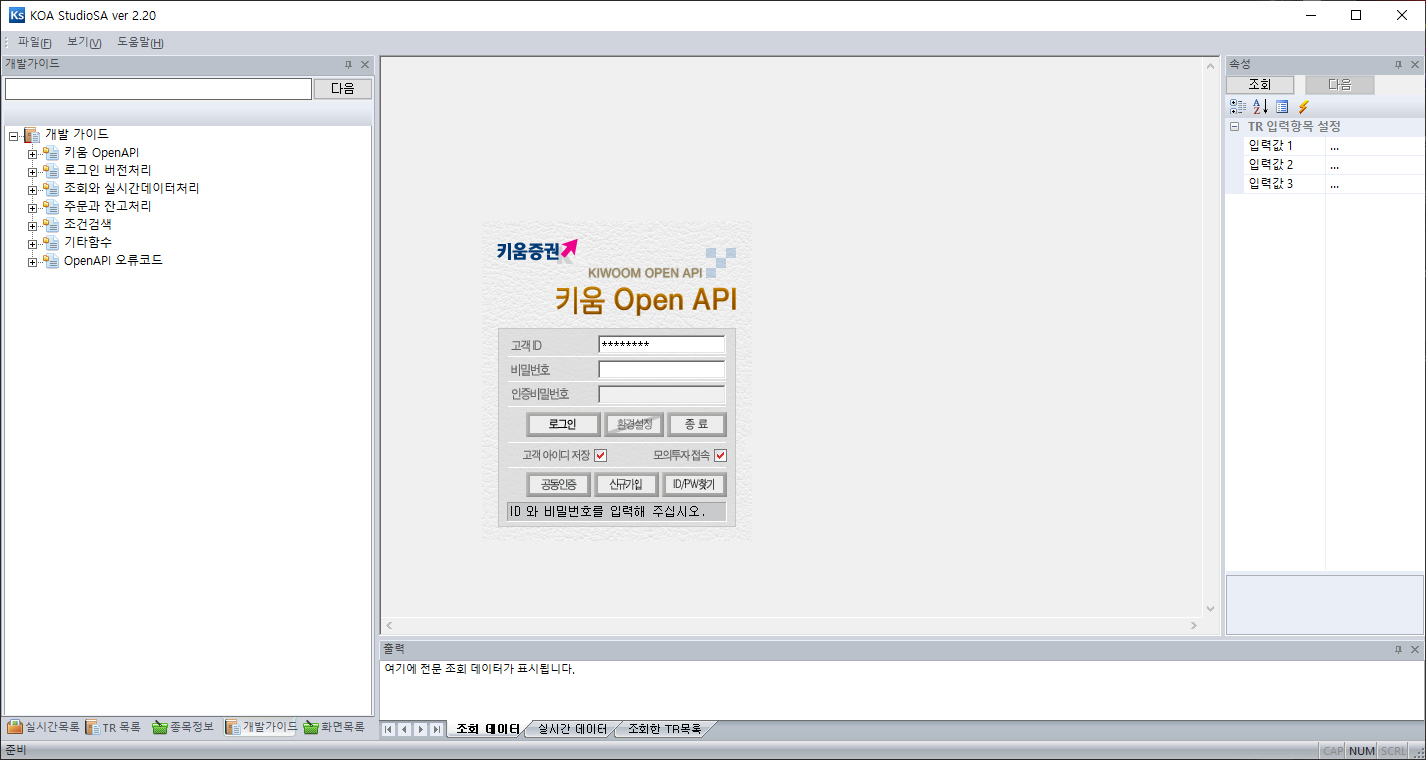Expand OpenAPI 오류코드 node
Image resolution: width=1426 pixels, height=760 pixels.
[32, 262]
